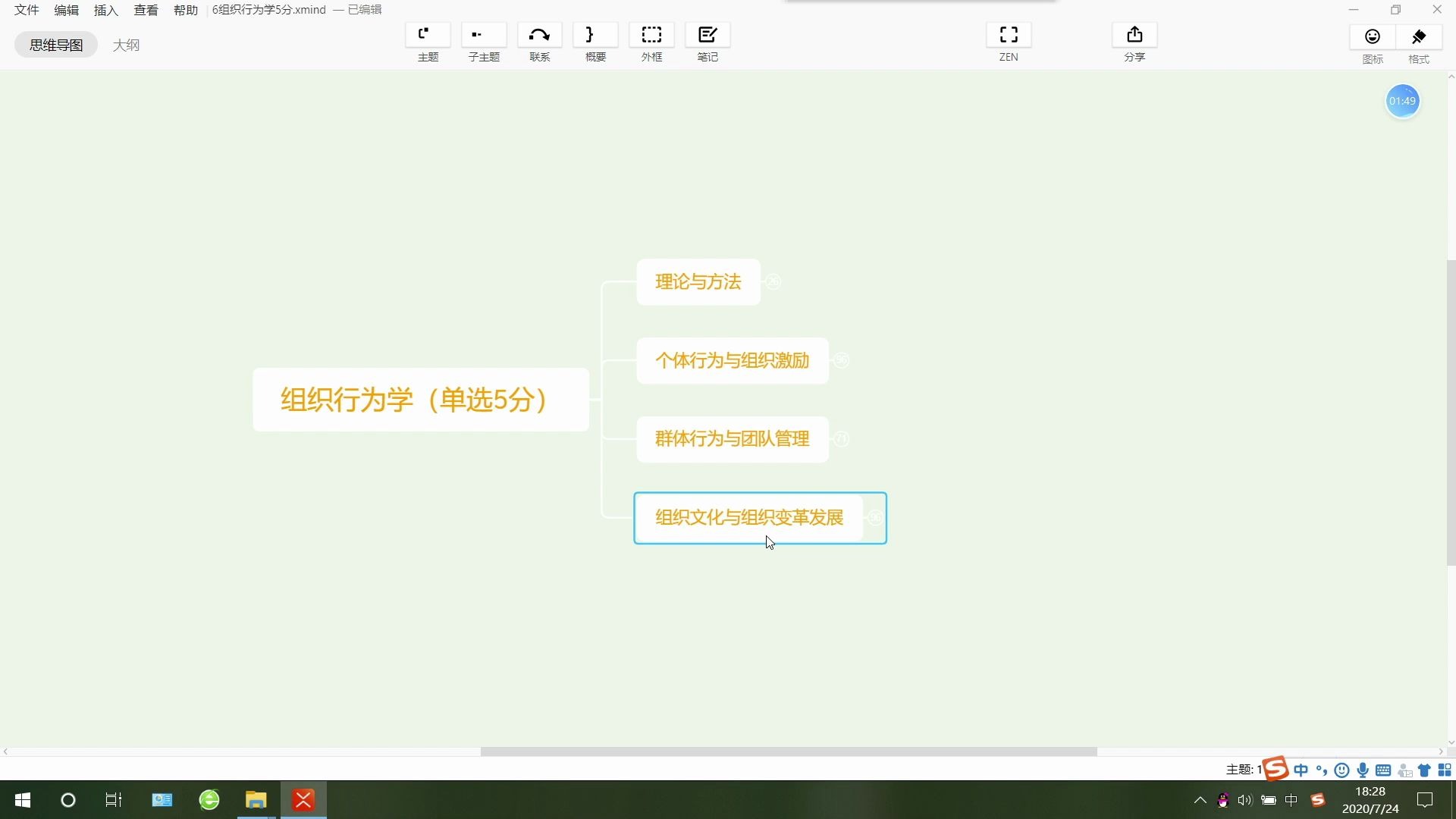Click the battery status tray icon
1456x819 pixels.
click(x=1268, y=800)
